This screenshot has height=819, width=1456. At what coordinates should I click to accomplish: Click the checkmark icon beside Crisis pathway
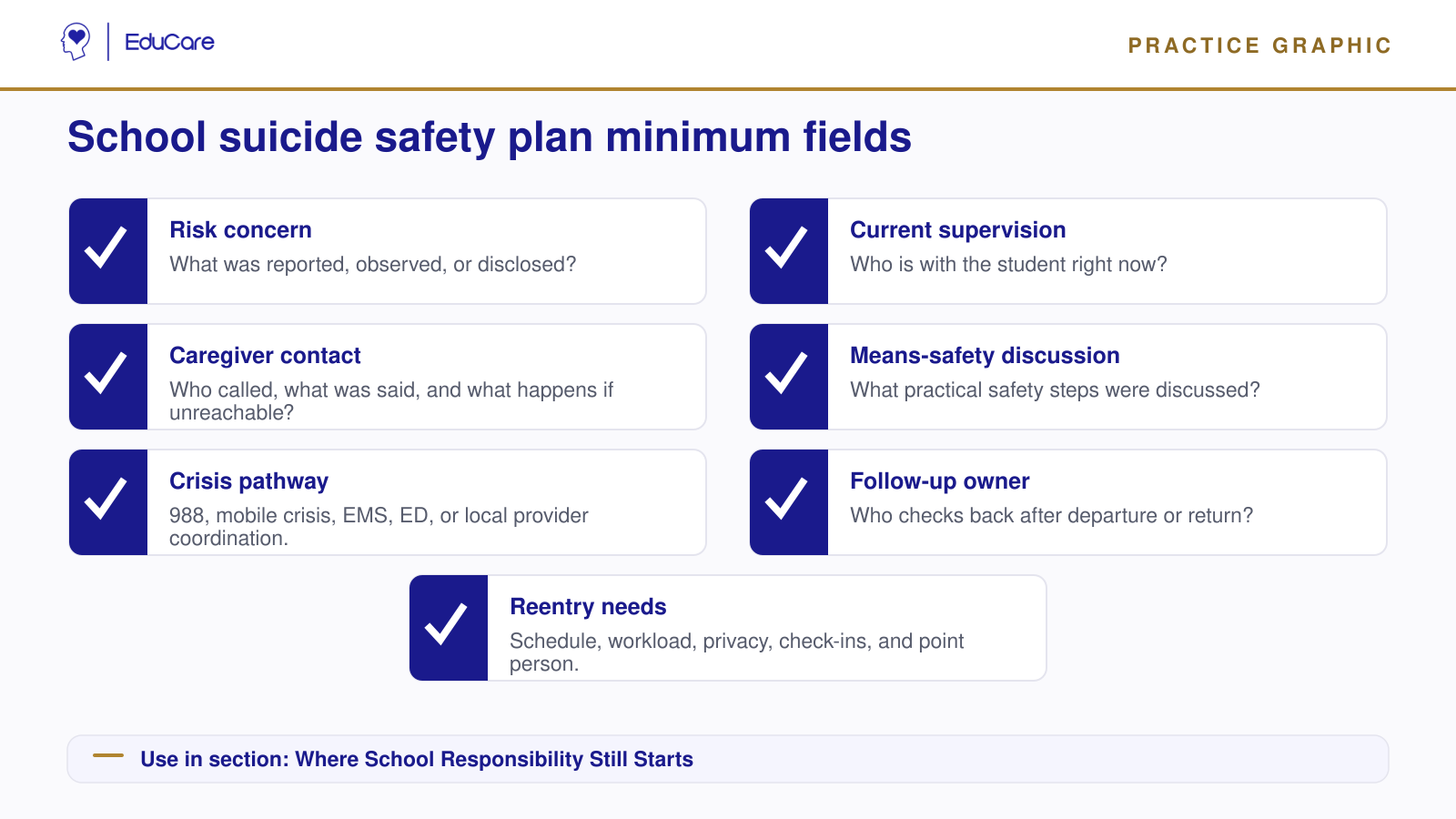click(106, 499)
